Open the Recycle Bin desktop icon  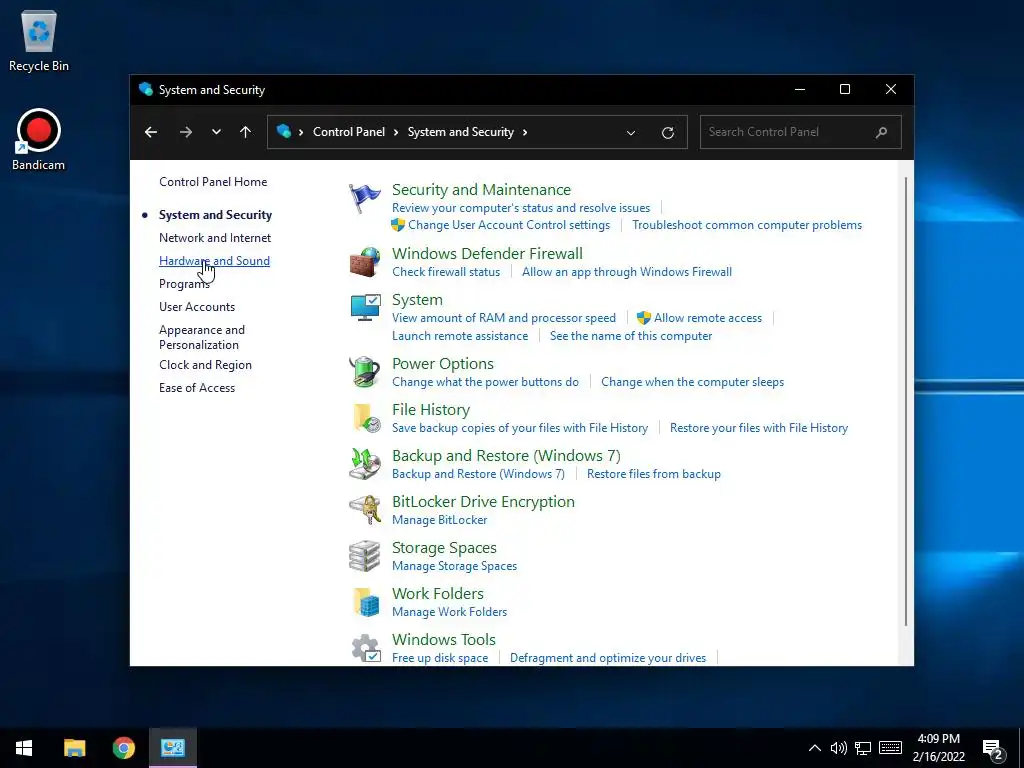click(39, 41)
